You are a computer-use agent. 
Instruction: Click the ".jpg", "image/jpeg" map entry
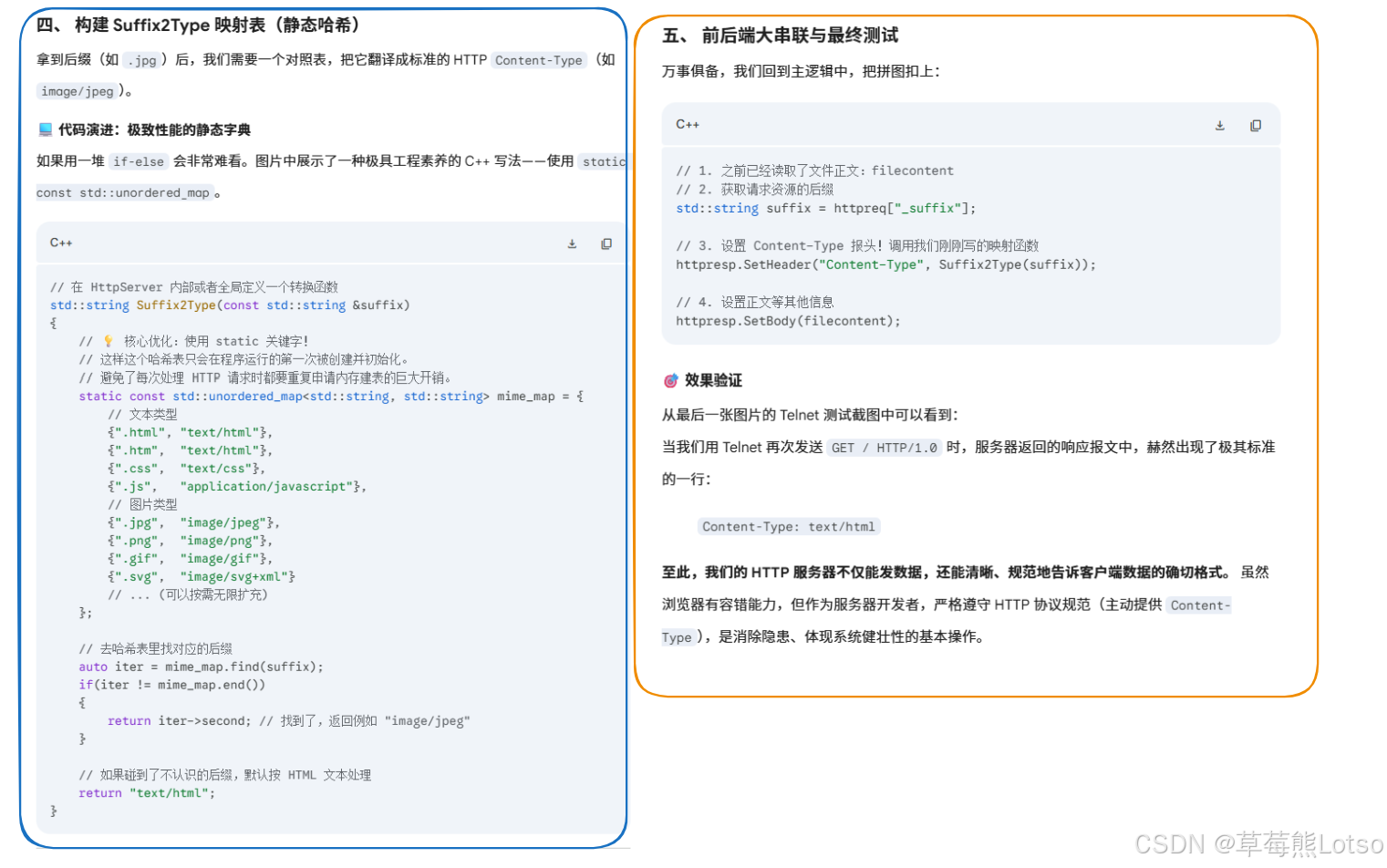click(193, 522)
